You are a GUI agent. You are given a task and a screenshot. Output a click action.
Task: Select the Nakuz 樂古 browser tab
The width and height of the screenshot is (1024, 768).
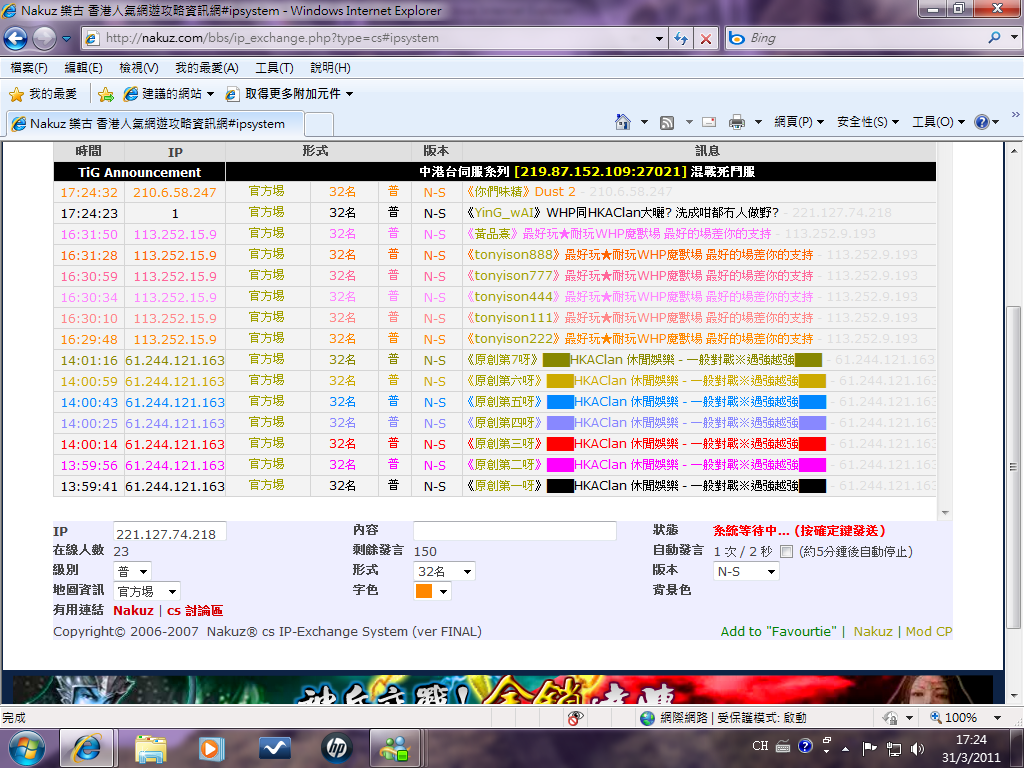click(155, 123)
